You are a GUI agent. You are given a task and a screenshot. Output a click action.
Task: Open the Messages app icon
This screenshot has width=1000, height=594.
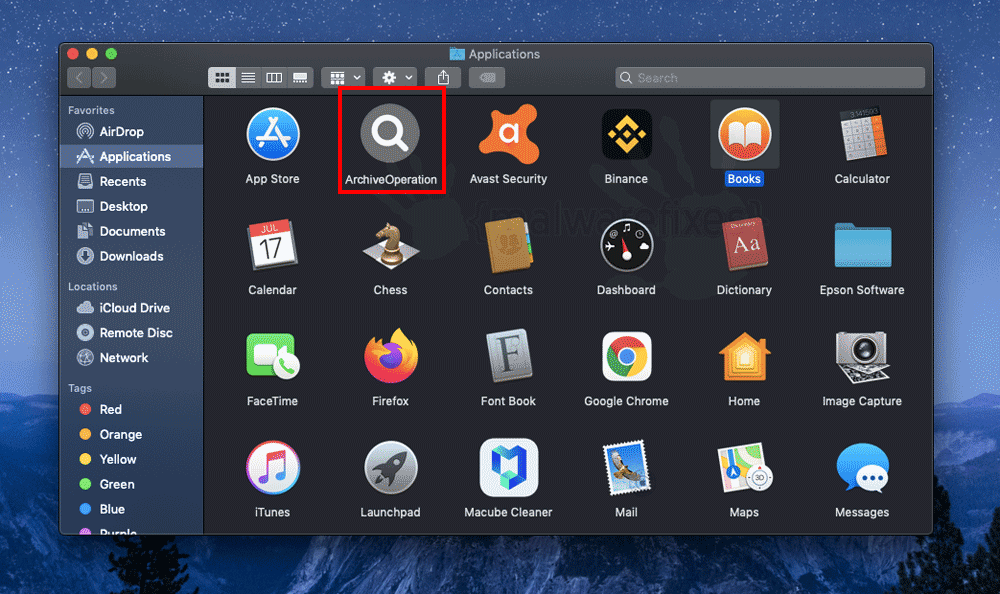[x=862, y=467]
